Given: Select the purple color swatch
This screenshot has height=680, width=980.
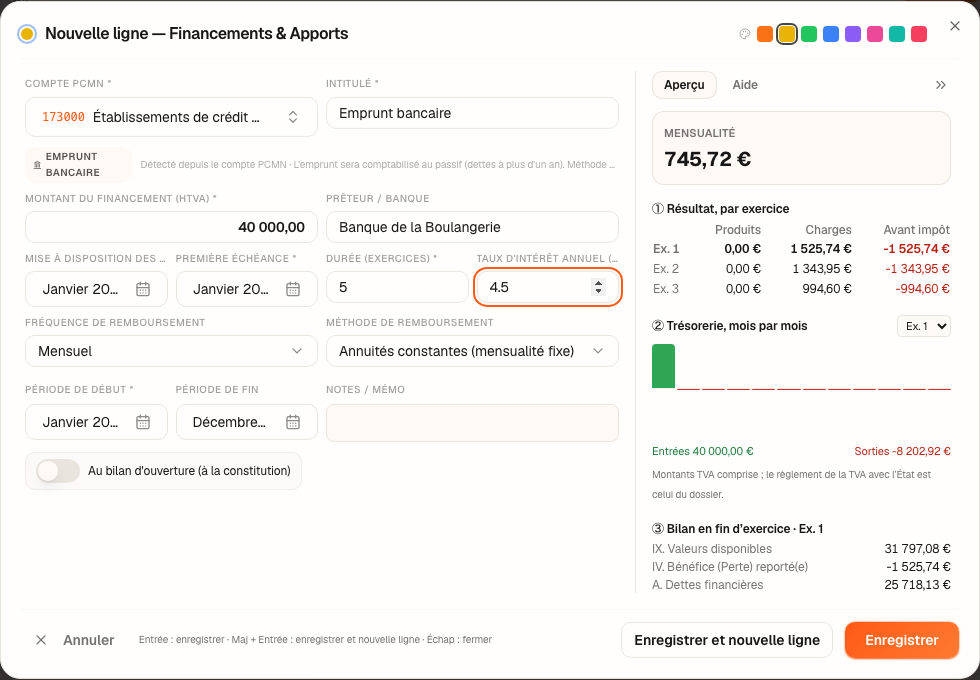Looking at the screenshot, I should (852, 34).
